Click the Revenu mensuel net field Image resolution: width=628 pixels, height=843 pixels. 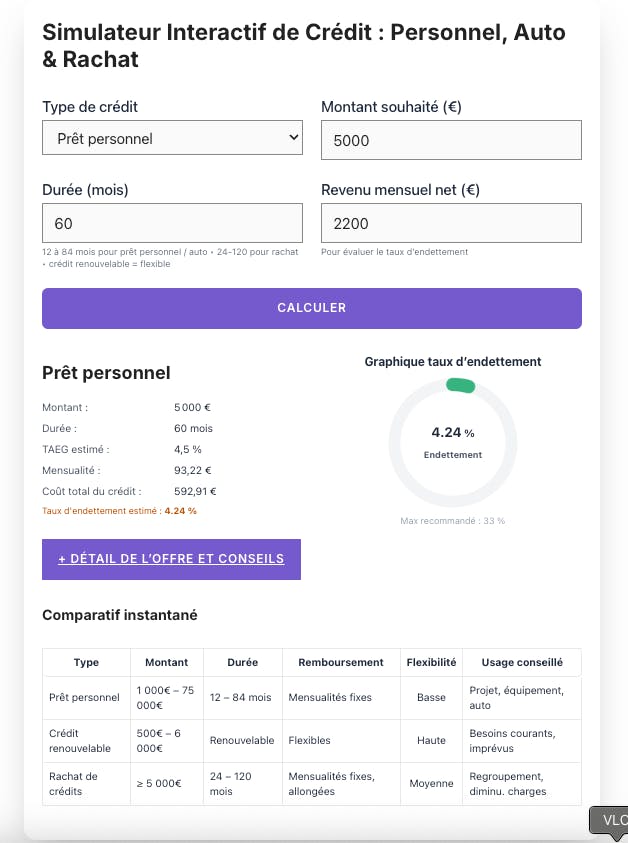point(451,223)
